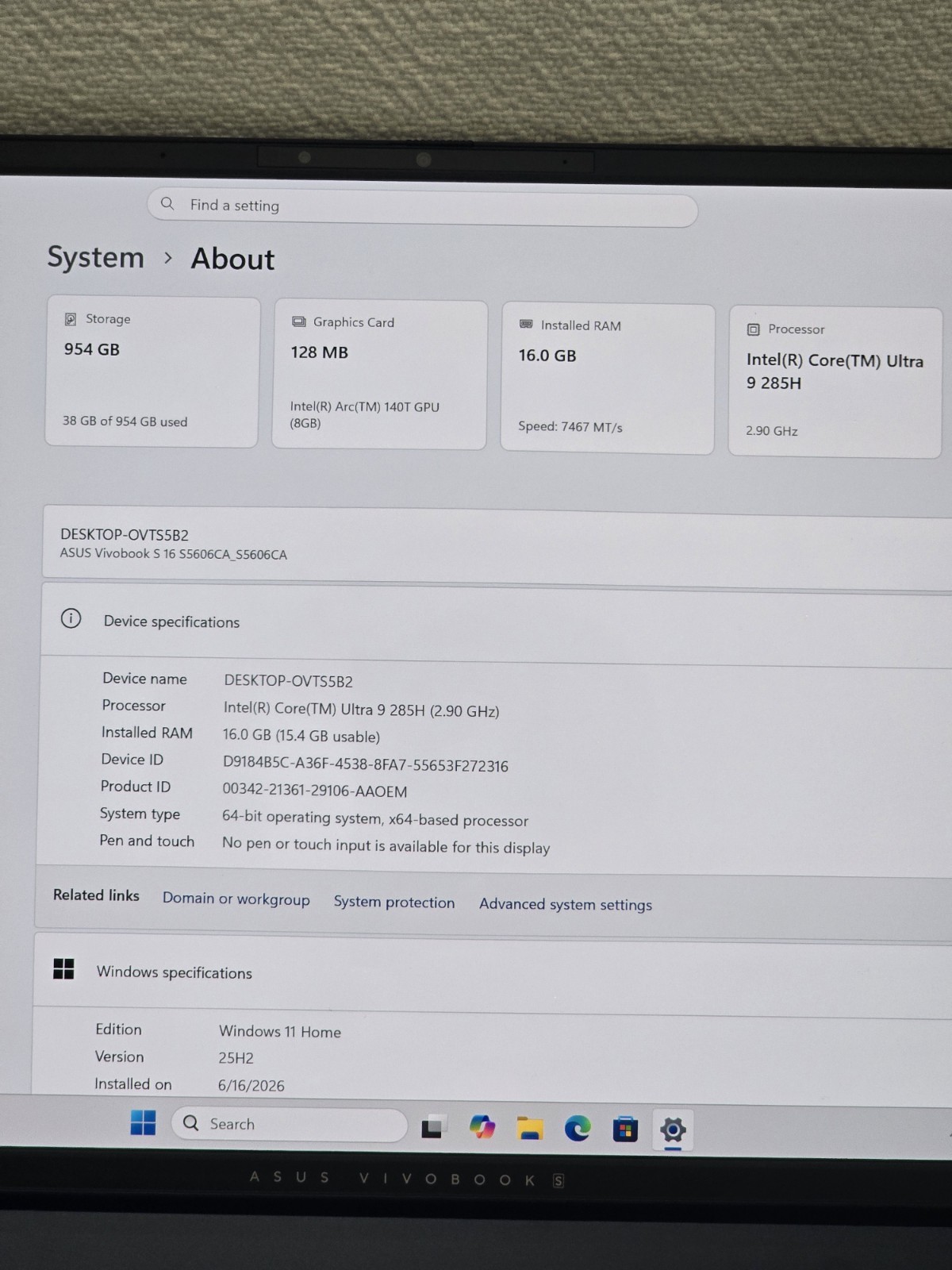The image size is (952, 1270).
Task: Click the About breadcrumb heading
Action: tap(232, 259)
